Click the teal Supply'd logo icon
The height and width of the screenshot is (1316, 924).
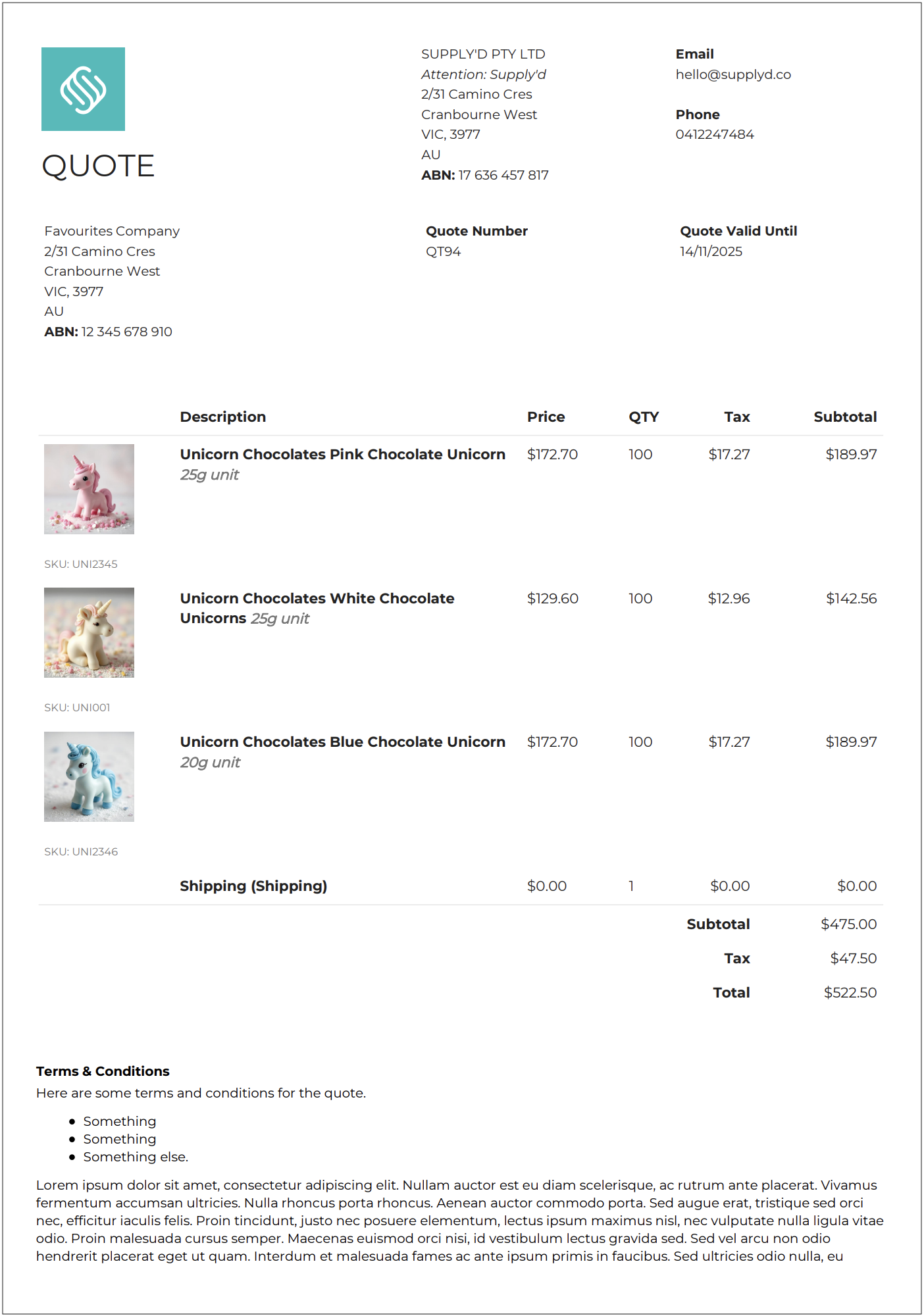(83, 89)
